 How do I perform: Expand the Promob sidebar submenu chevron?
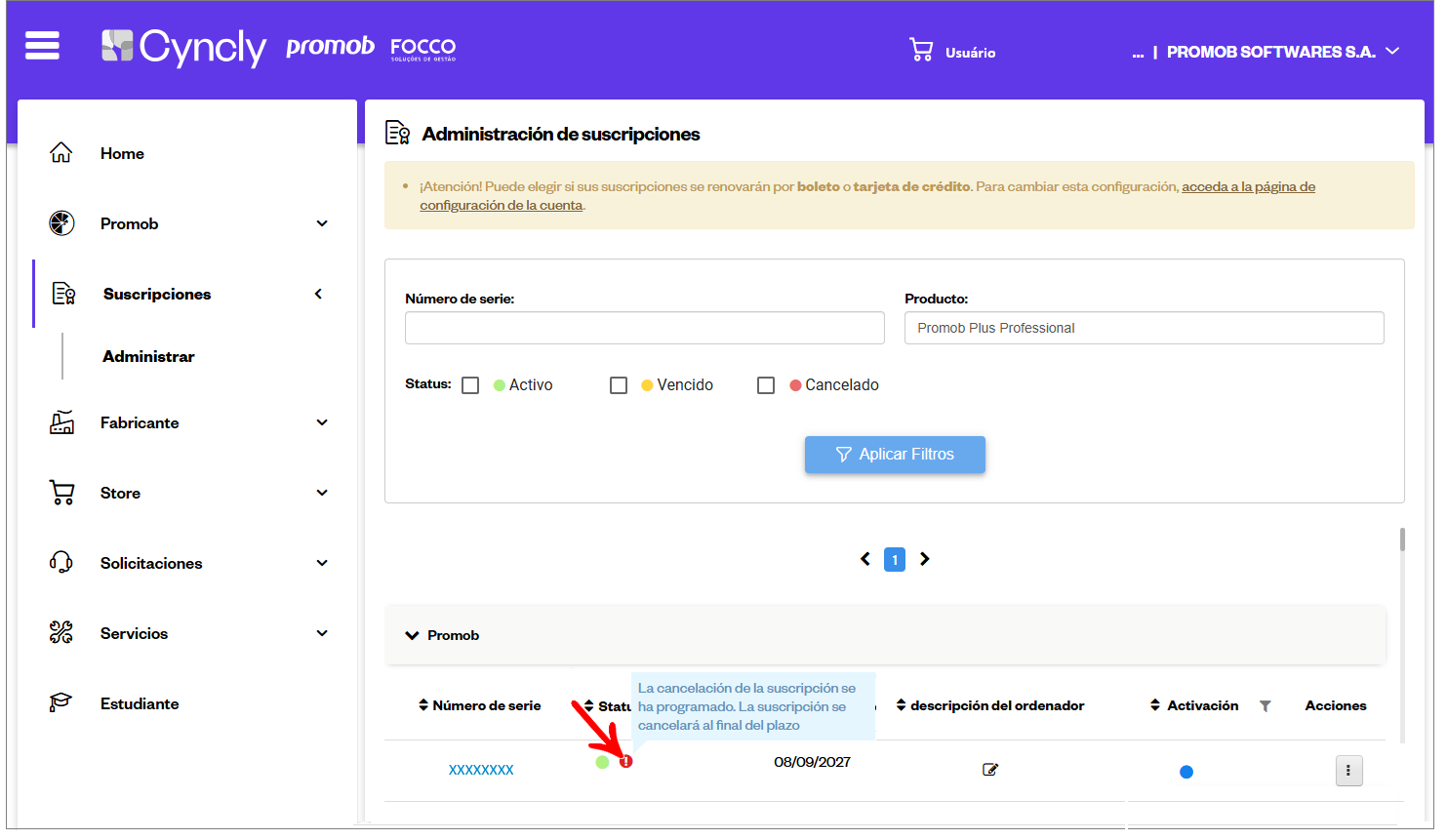322,223
